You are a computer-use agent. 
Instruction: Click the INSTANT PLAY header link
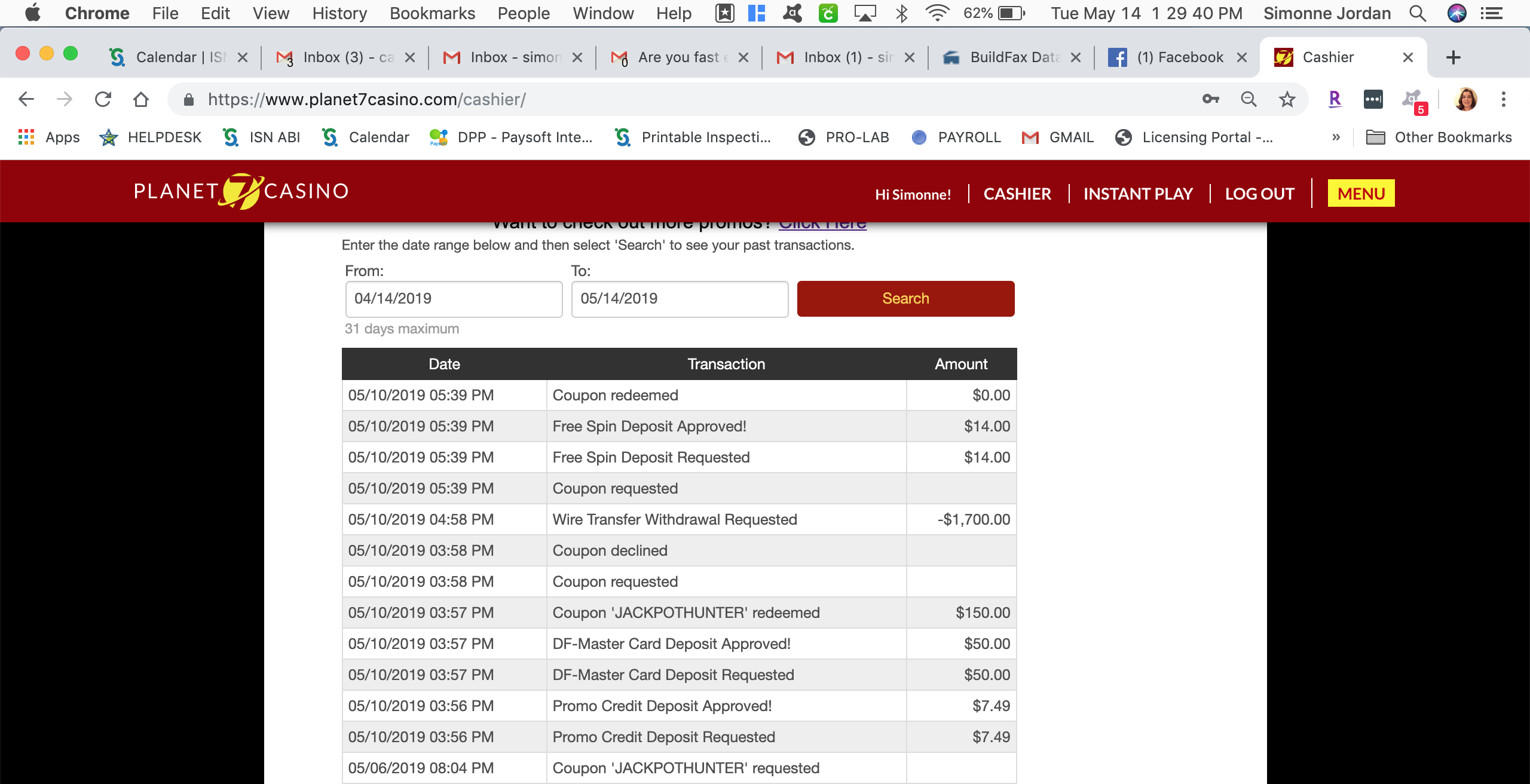[1138, 194]
